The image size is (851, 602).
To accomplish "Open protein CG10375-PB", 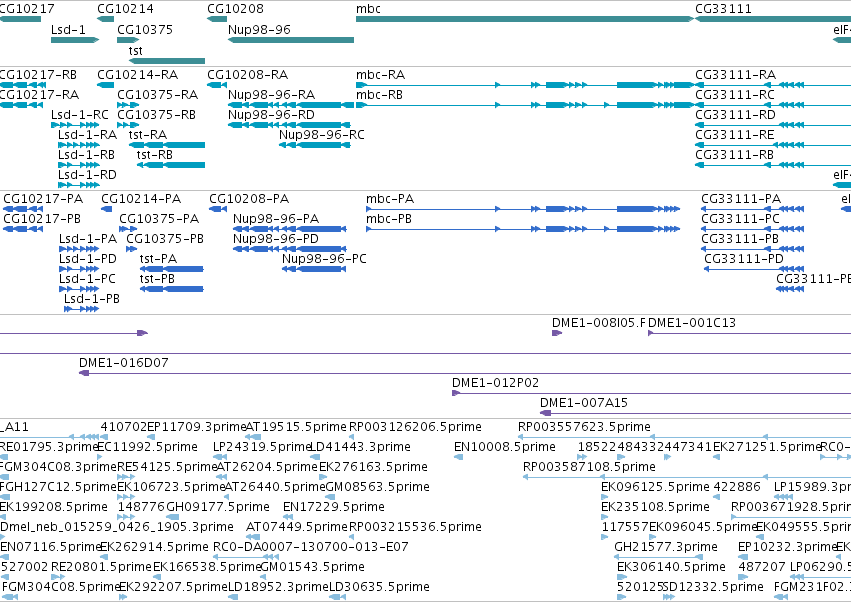I will [132, 249].
